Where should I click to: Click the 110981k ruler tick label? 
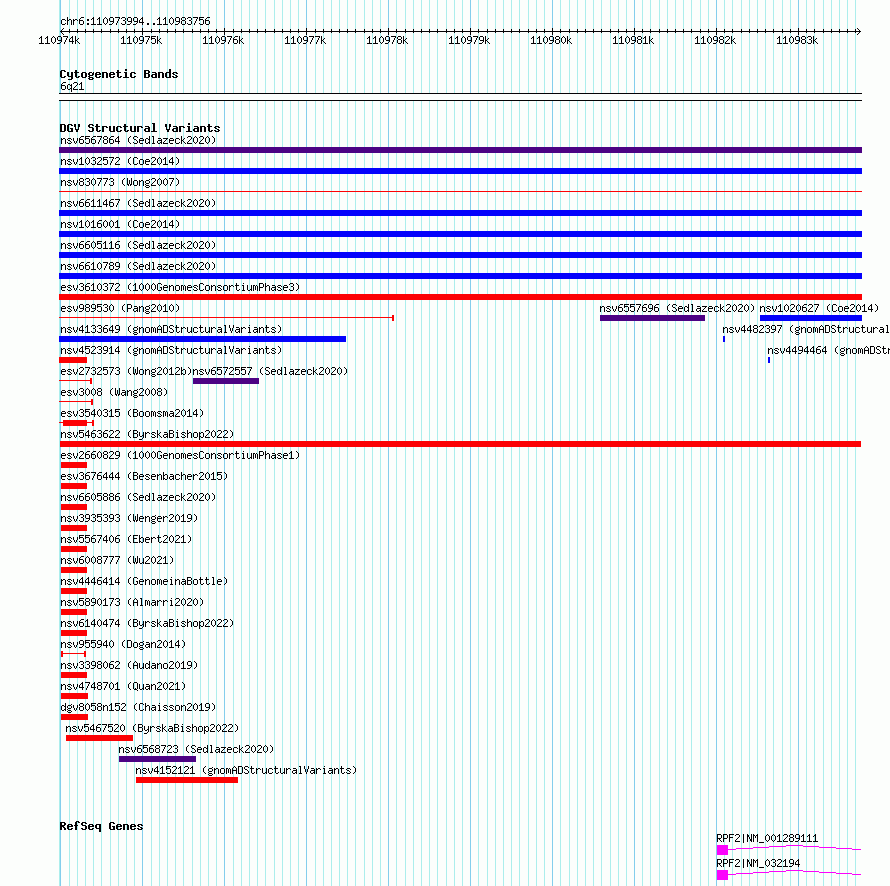click(x=633, y=40)
